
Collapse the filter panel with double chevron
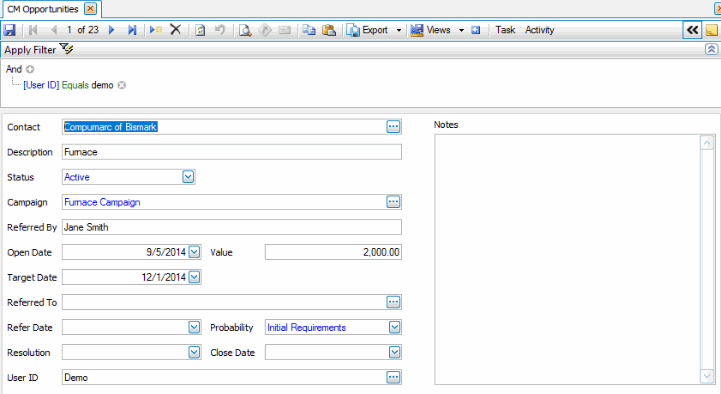pyautogui.click(x=711, y=49)
